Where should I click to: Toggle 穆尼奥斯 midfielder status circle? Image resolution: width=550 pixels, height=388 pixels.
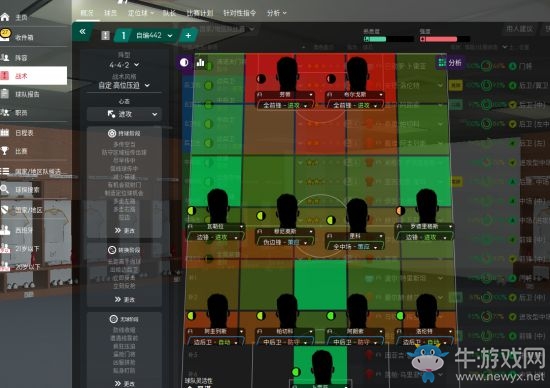coord(261,216)
